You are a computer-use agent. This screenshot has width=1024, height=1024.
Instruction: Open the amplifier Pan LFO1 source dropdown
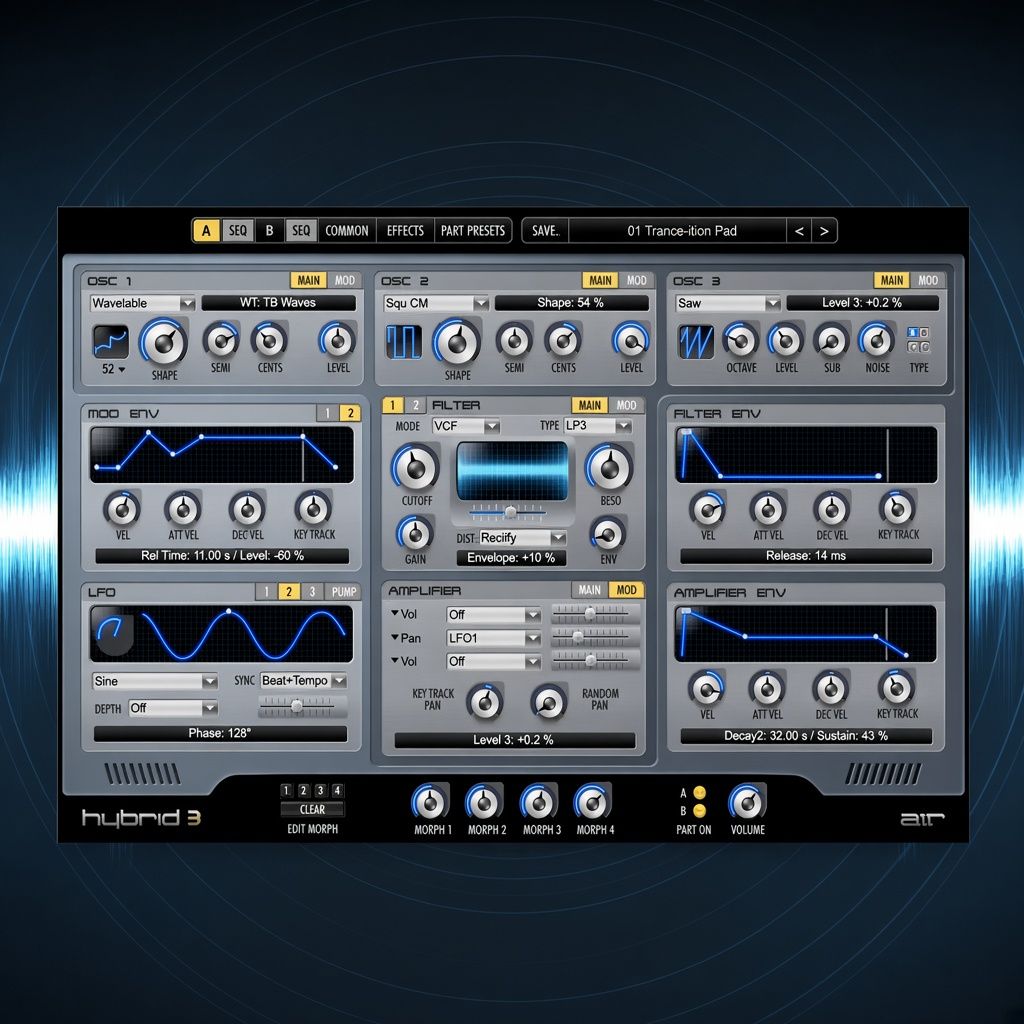(x=494, y=638)
